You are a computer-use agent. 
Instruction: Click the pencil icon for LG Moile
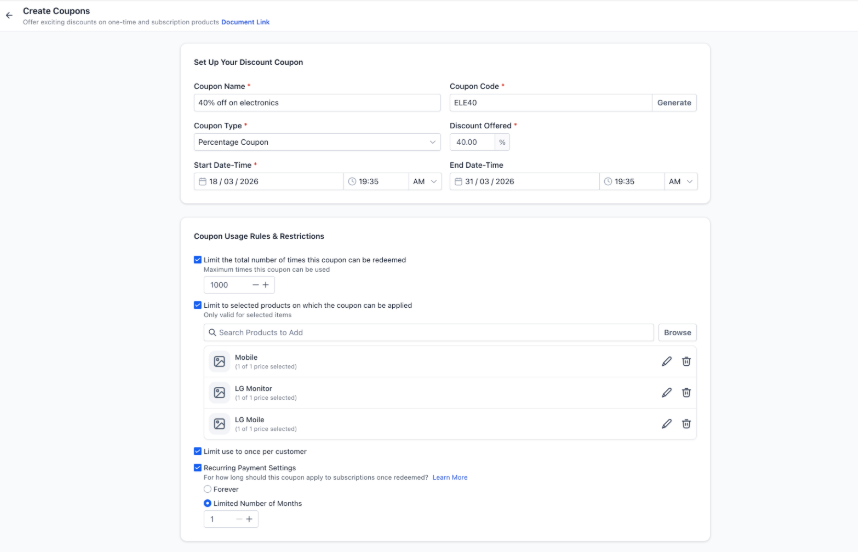click(x=667, y=423)
